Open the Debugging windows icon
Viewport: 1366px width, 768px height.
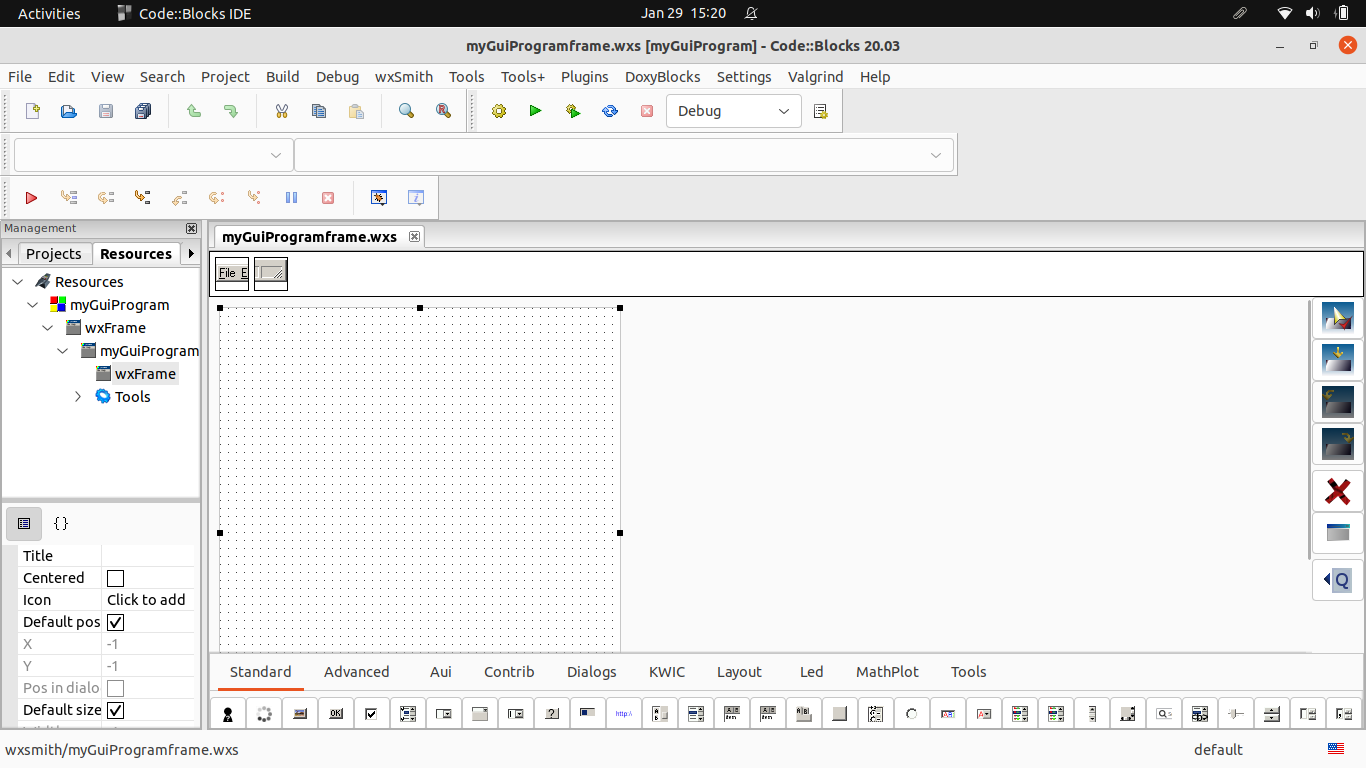coord(379,198)
